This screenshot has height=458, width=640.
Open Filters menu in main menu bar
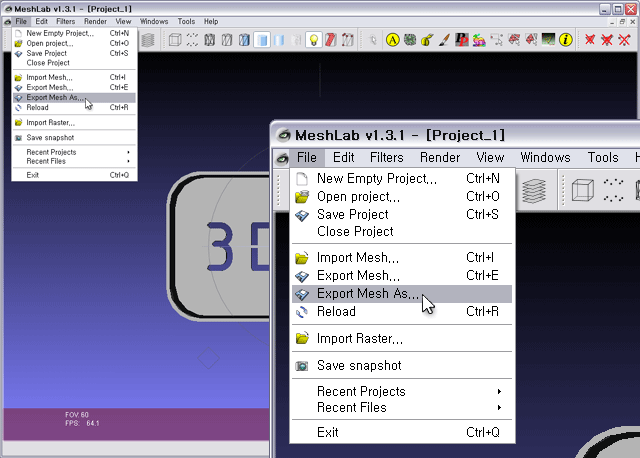point(66,22)
